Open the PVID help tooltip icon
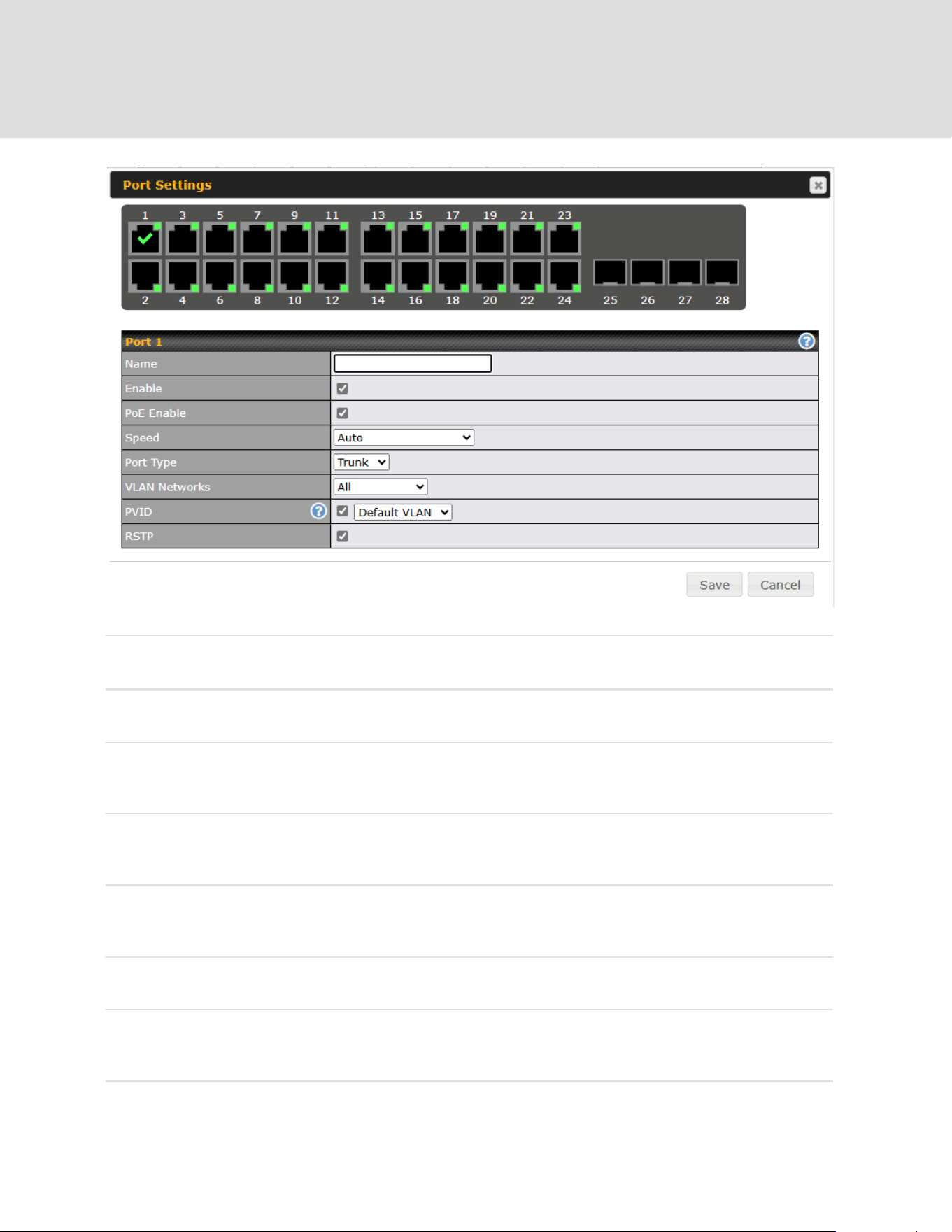The height and width of the screenshot is (1232, 952). [318, 511]
